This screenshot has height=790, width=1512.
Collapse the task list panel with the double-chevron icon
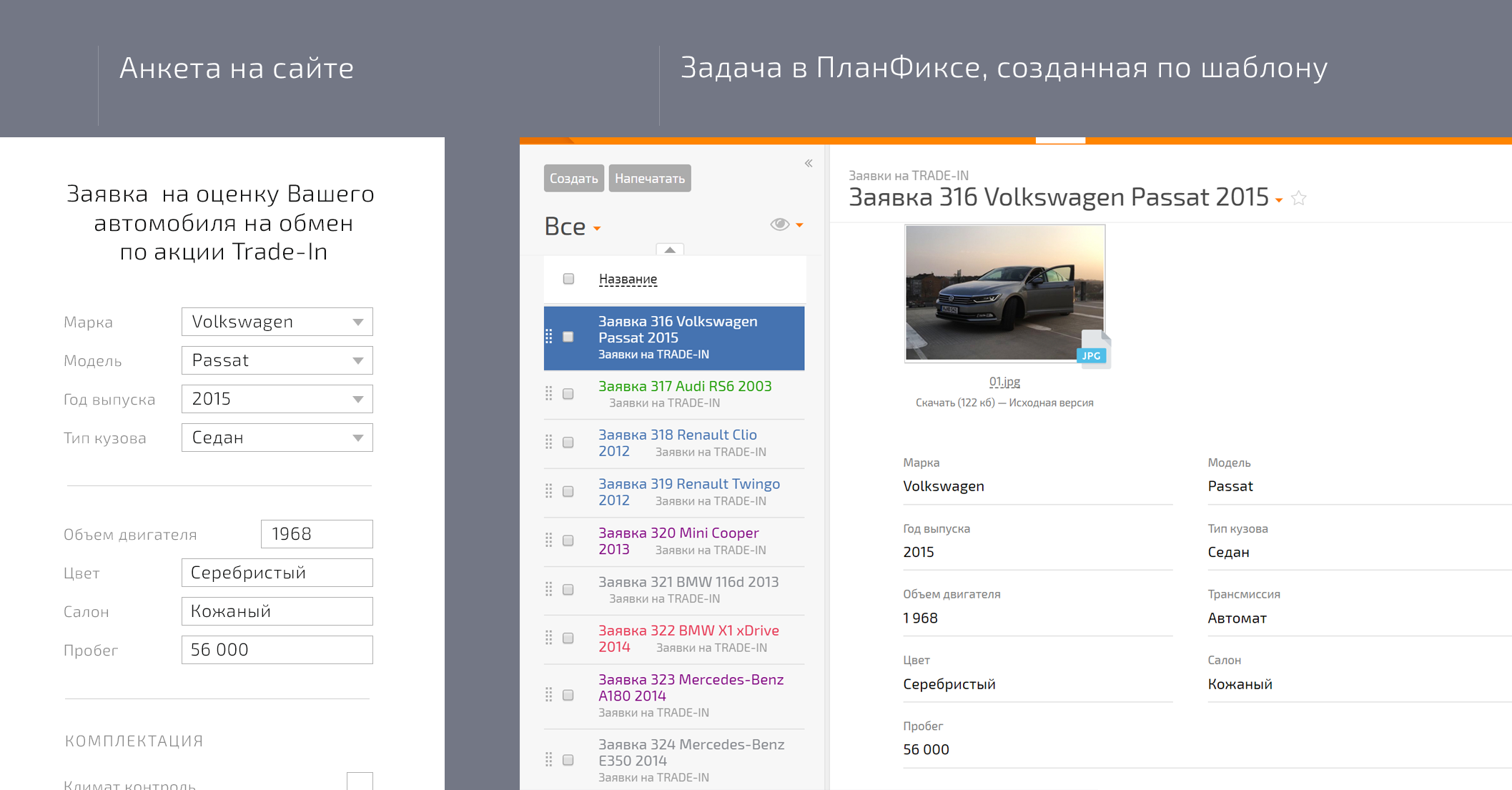point(809,163)
